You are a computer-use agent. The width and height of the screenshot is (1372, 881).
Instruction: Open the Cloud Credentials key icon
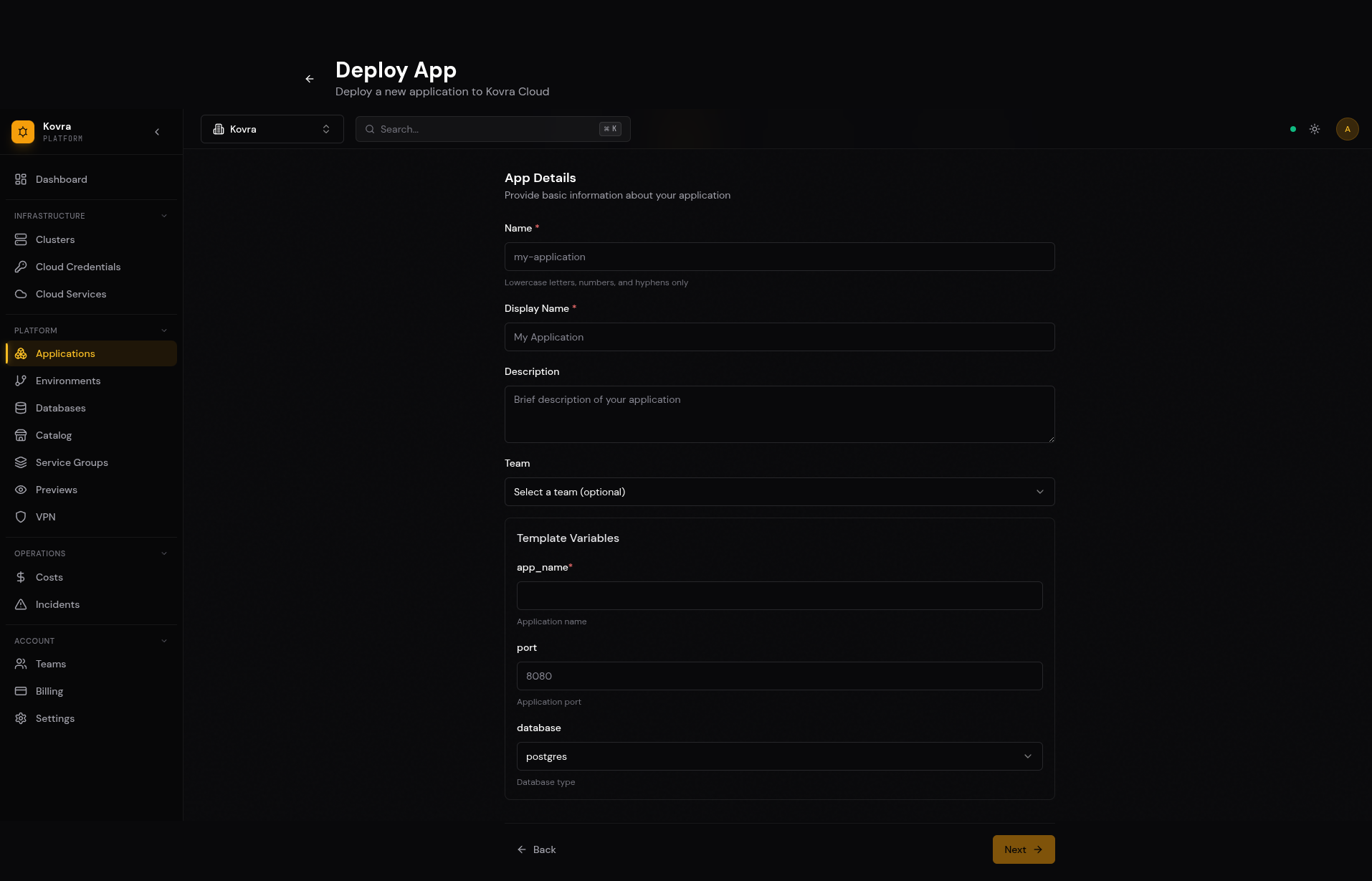click(21, 267)
